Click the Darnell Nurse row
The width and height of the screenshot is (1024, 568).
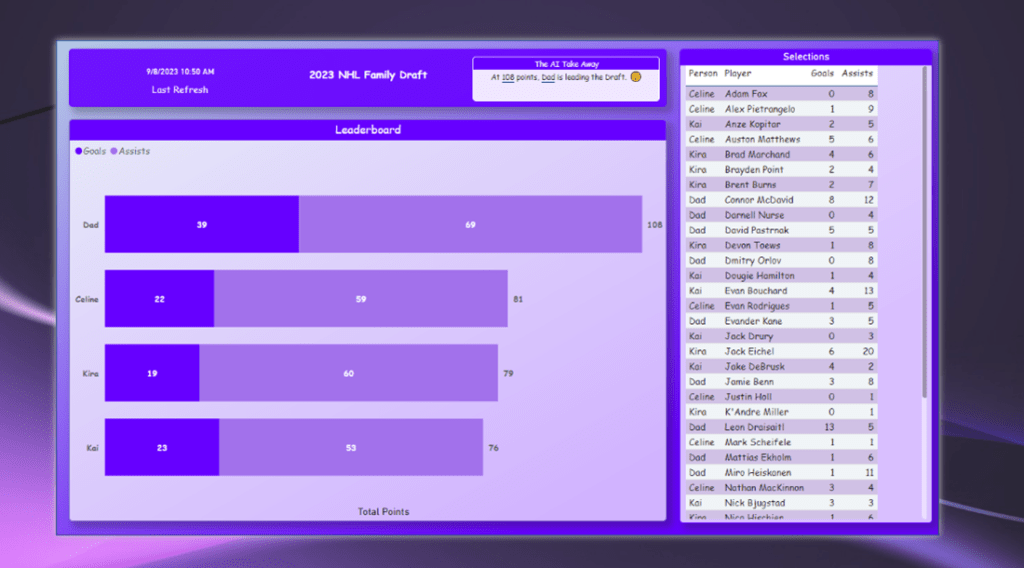pyautogui.click(x=782, y=215)
